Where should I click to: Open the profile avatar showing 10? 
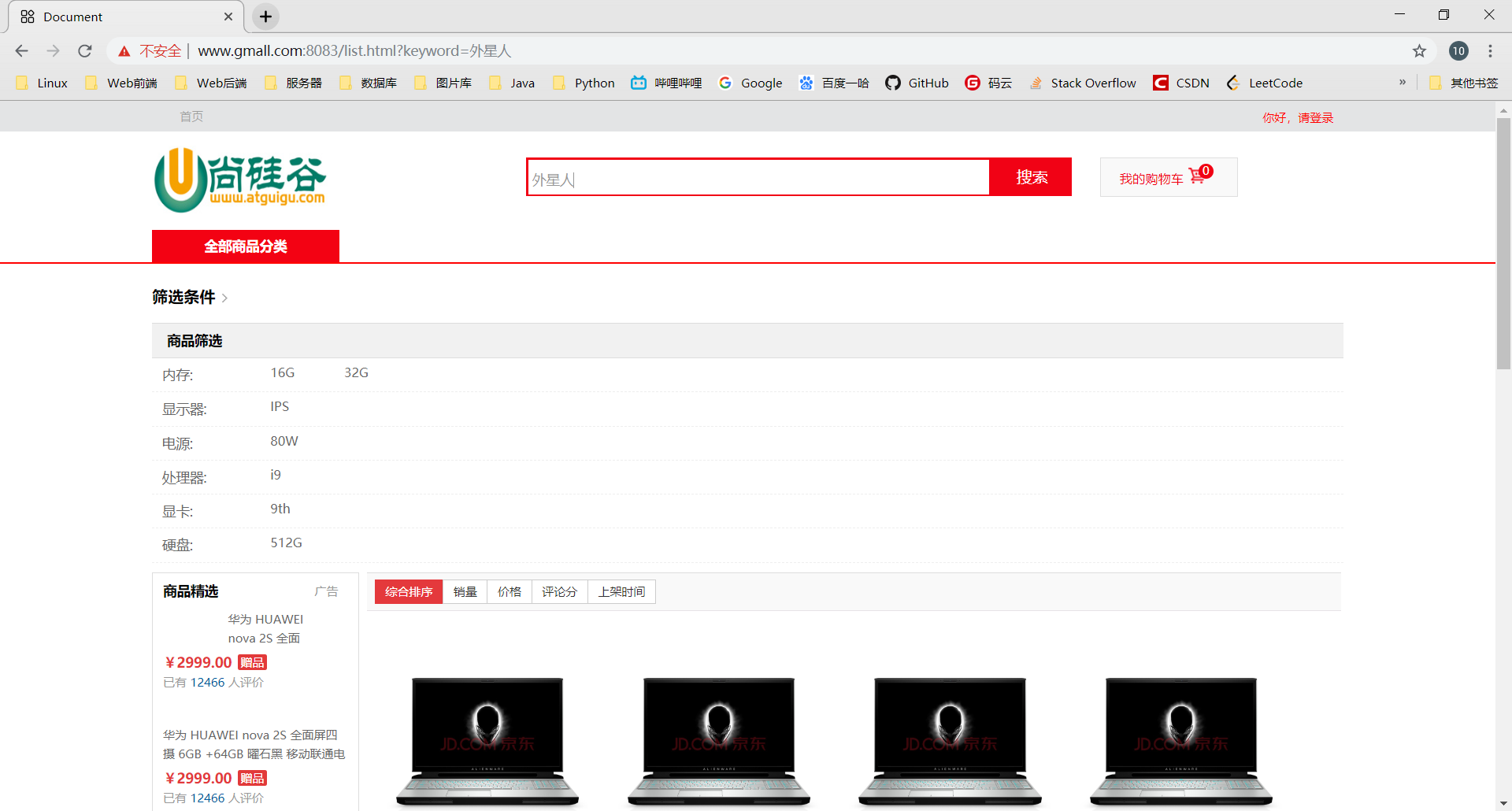pos(1458,51)
